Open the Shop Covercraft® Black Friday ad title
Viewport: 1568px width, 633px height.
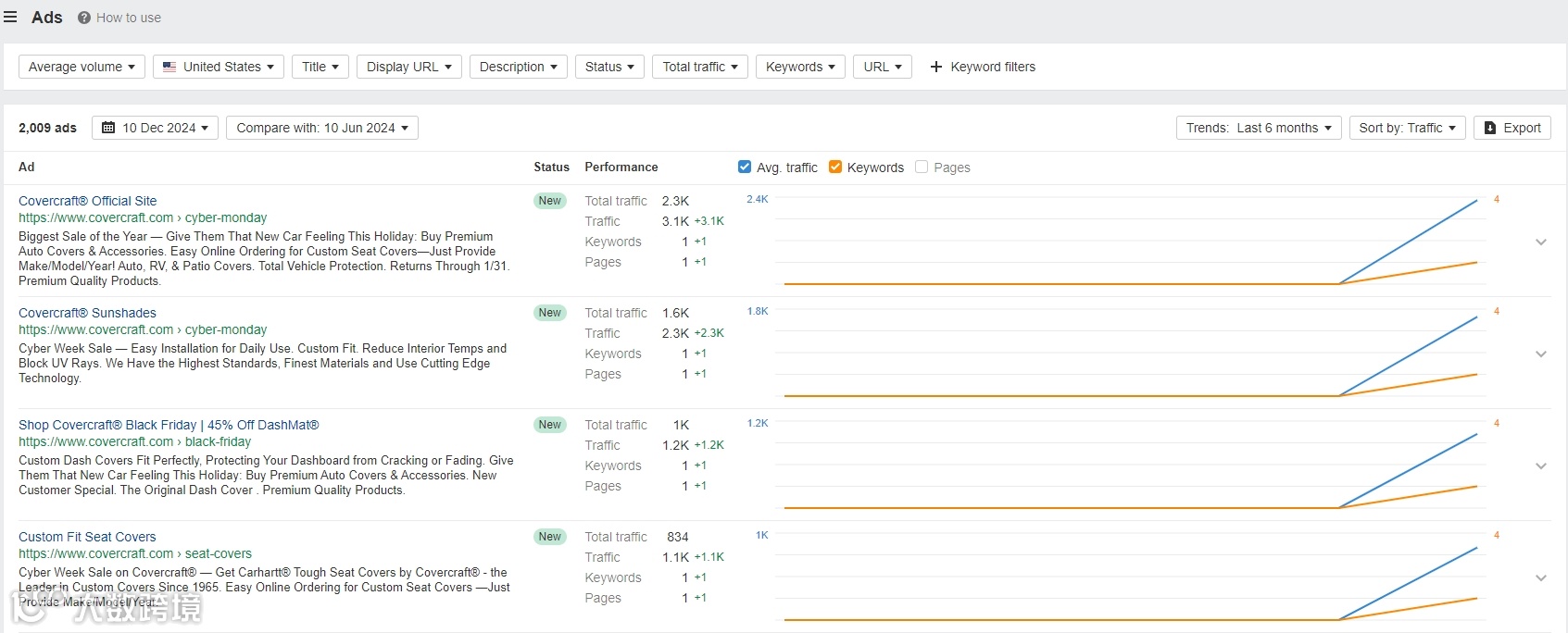[x=169, y=425]
